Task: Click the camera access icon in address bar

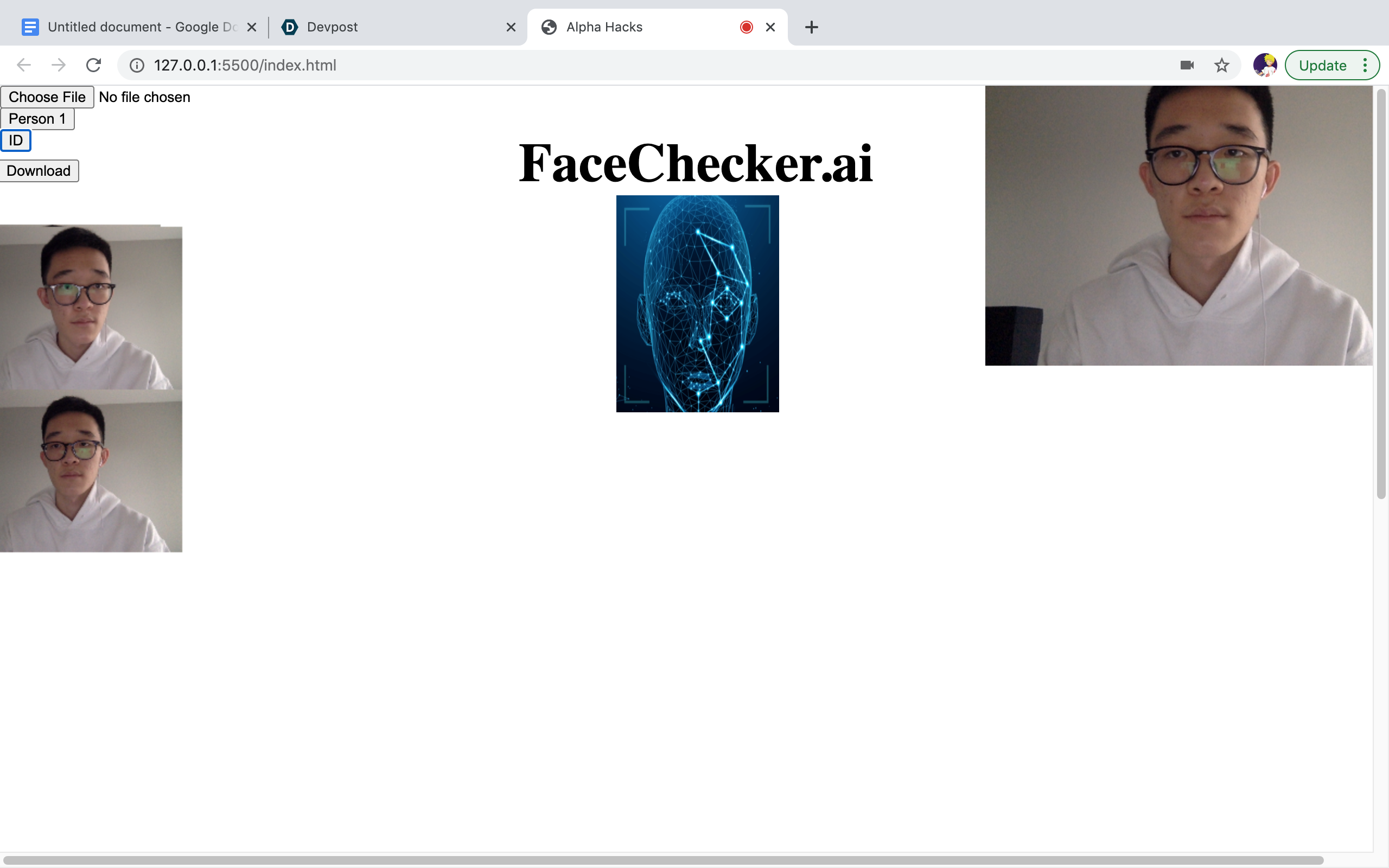Action: coord(1187,65)
